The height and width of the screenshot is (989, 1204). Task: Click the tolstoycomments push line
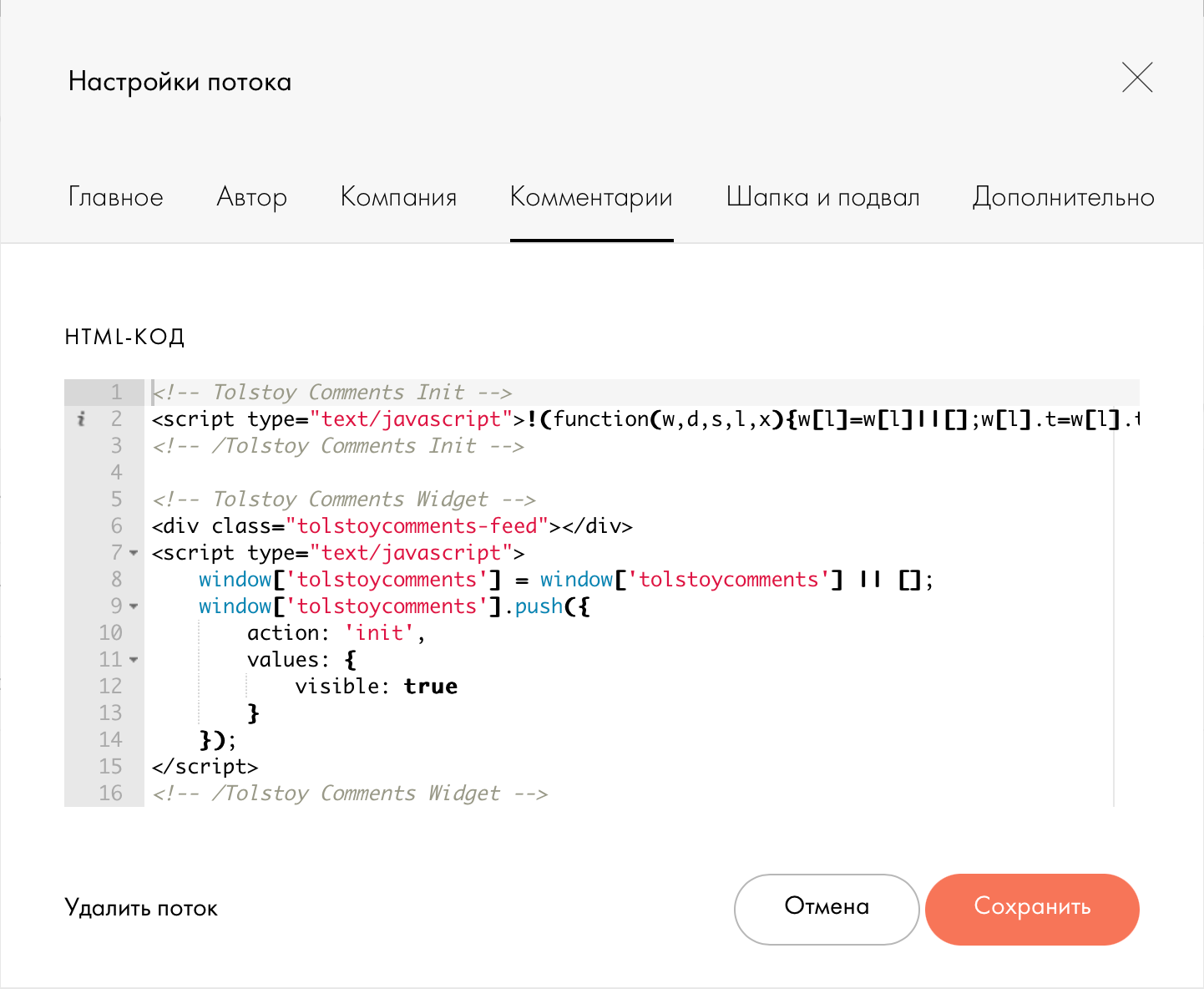[x=394, y=606]
